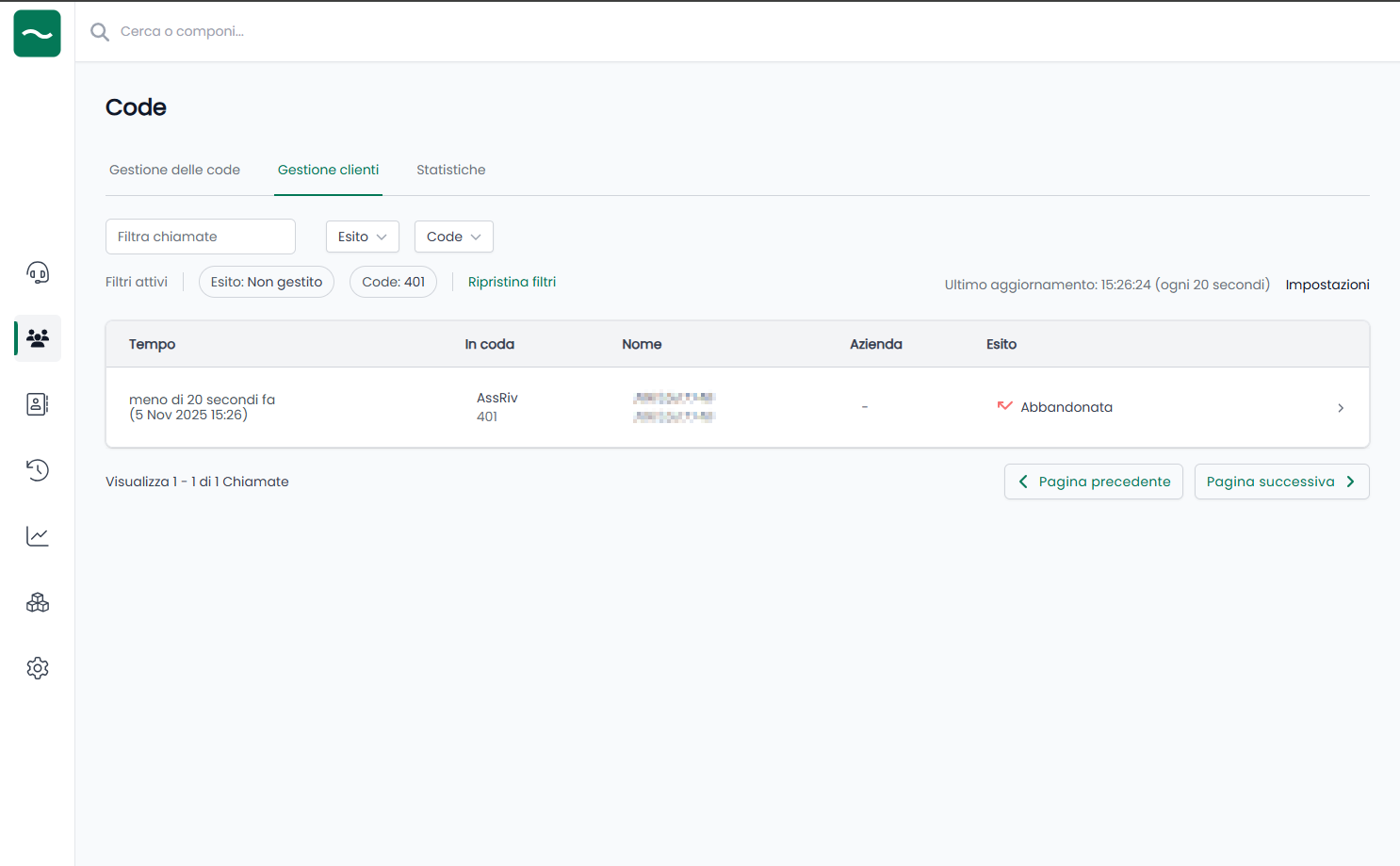This screenshot has width=1400, height=866.
Task: Go to Pagina precedente
Action: click(1093, 482)
